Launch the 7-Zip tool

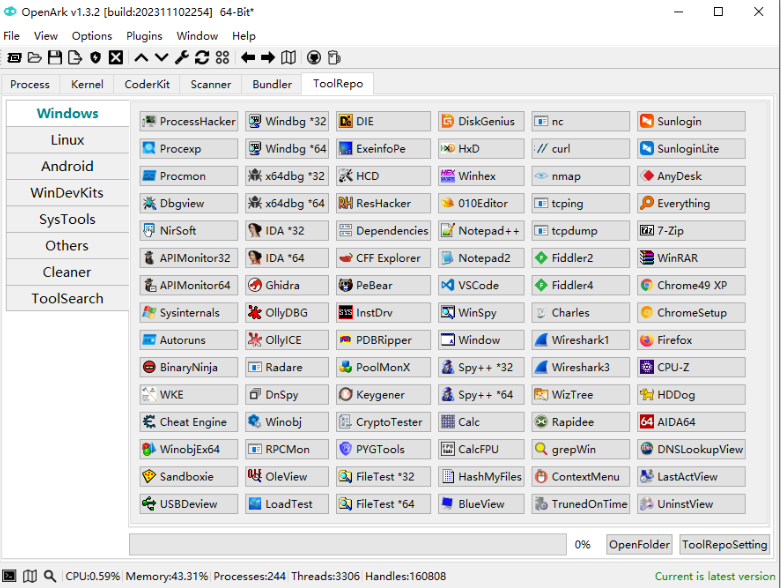coord(691,231)
